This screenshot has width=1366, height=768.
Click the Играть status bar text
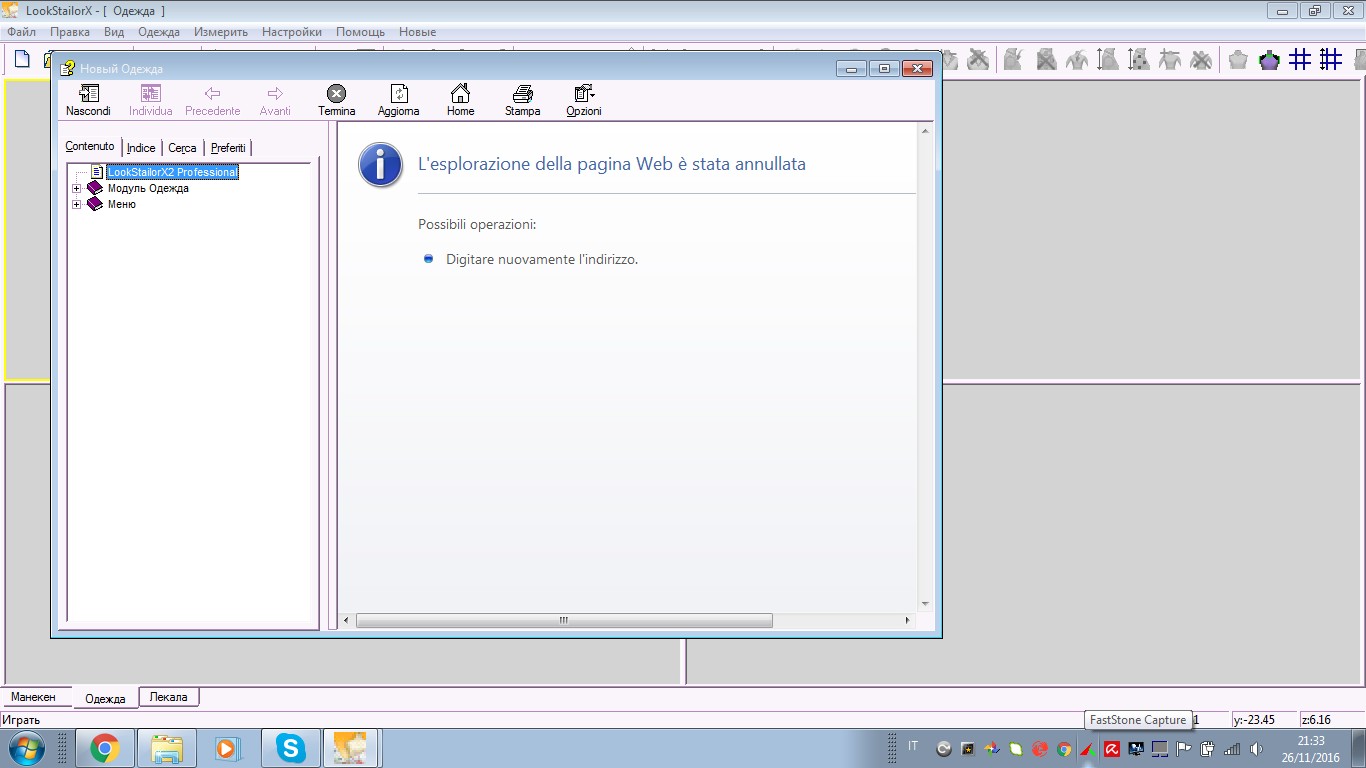[x=21, y=720]
